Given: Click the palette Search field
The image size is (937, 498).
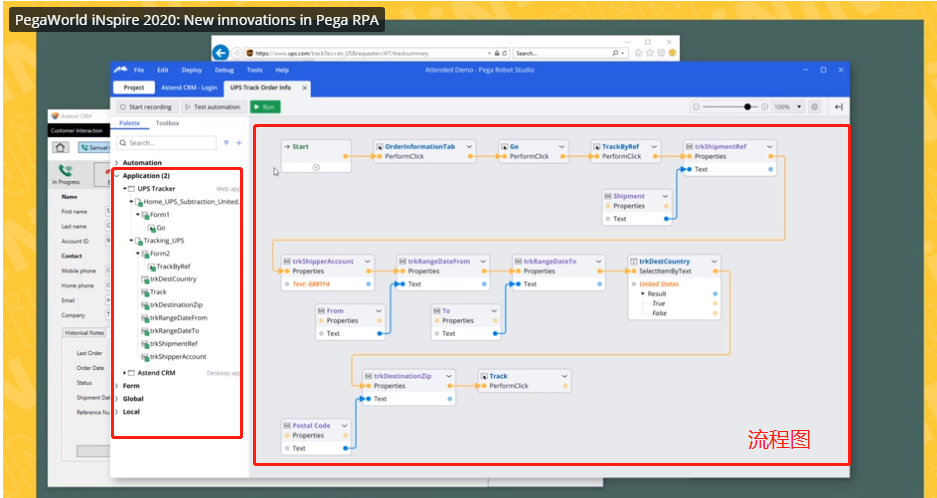Looking at the screenshot, I should [x=166, y=143].
